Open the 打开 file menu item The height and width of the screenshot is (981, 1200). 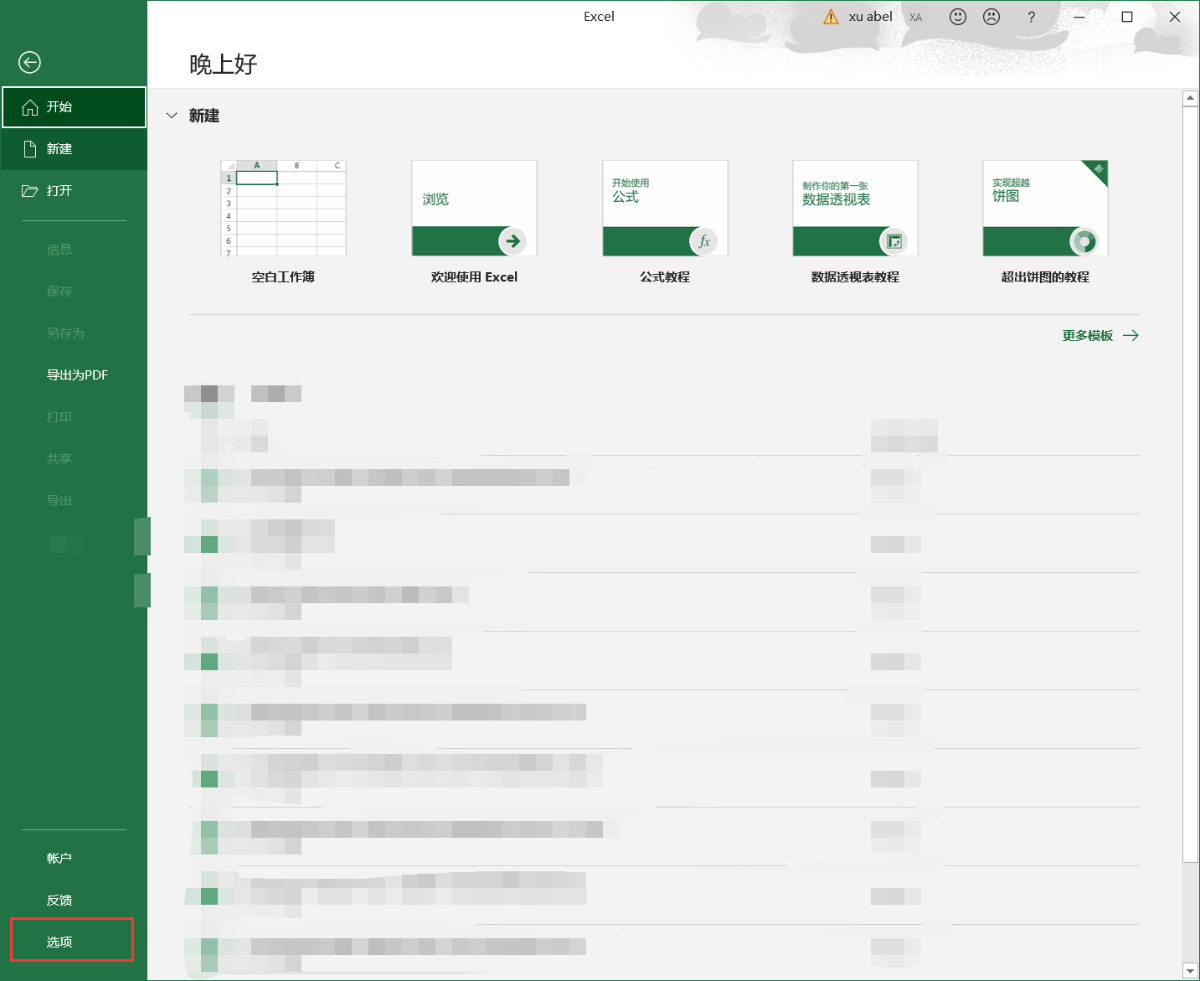(x=74, y=191)
